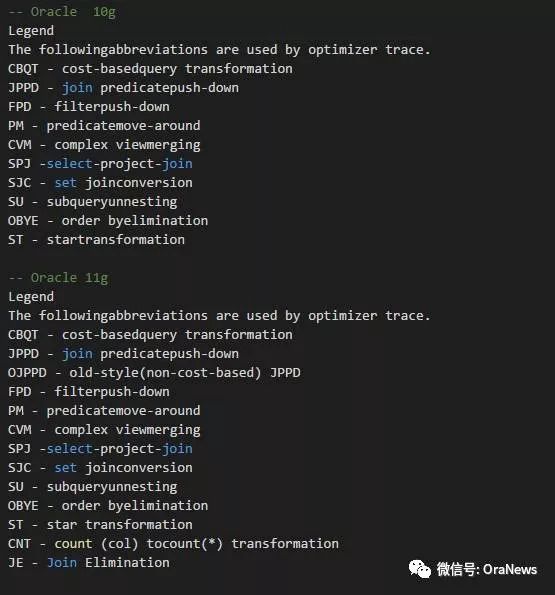The image size is (555, 595).
Task: Click the first 'Legend' heading
Action: pos(31,31)
